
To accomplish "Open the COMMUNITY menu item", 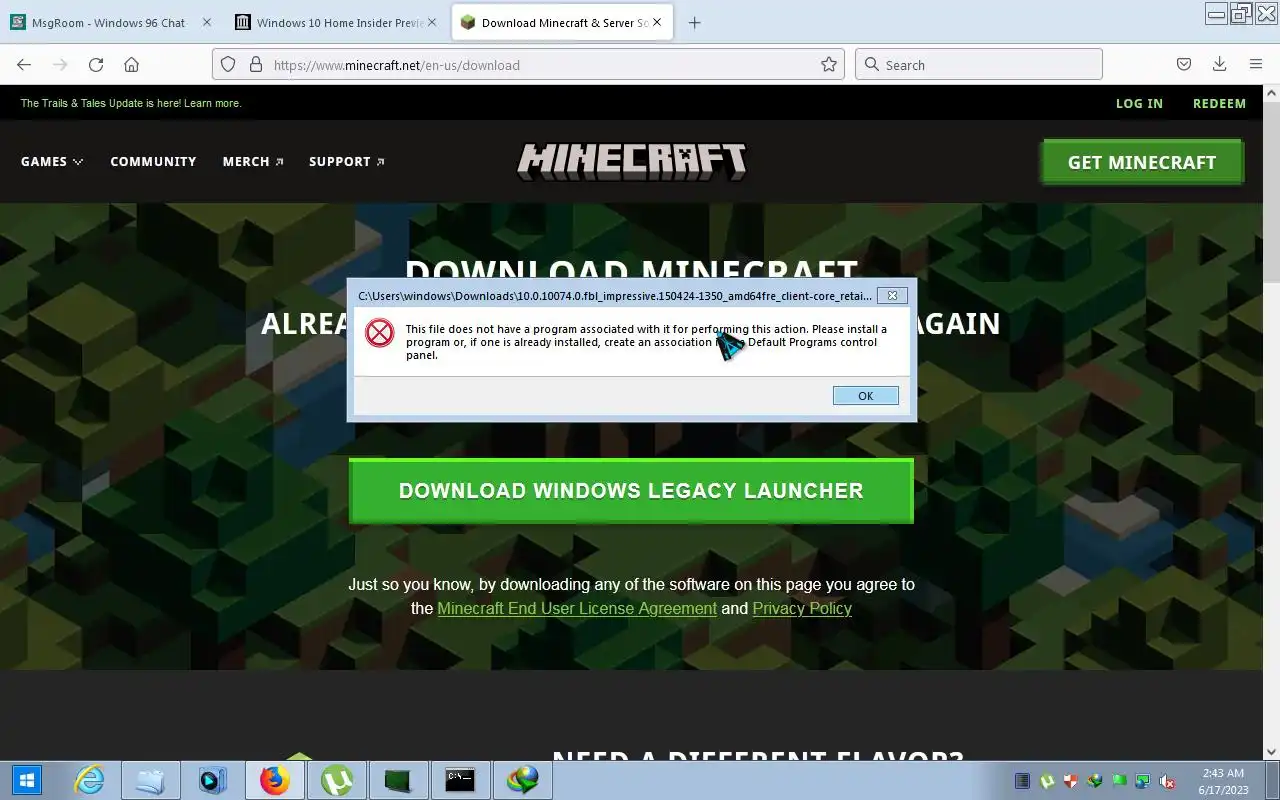I will coord(153,161).
